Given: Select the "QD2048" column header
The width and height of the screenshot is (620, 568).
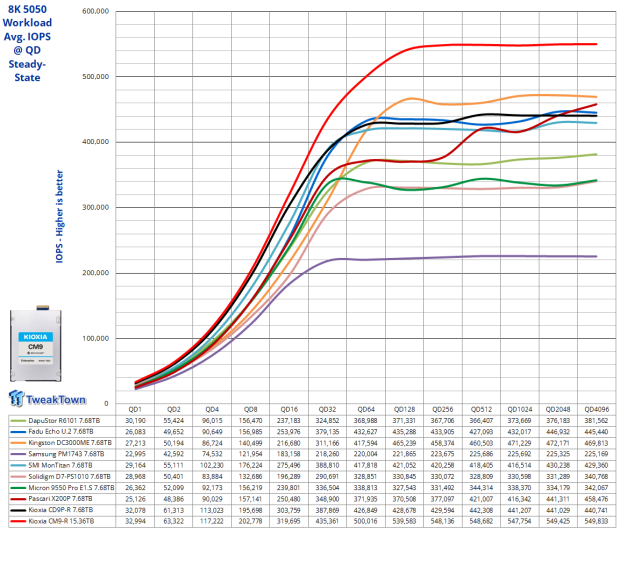Looking at the screenshot, I should click(x=558, y=409).
